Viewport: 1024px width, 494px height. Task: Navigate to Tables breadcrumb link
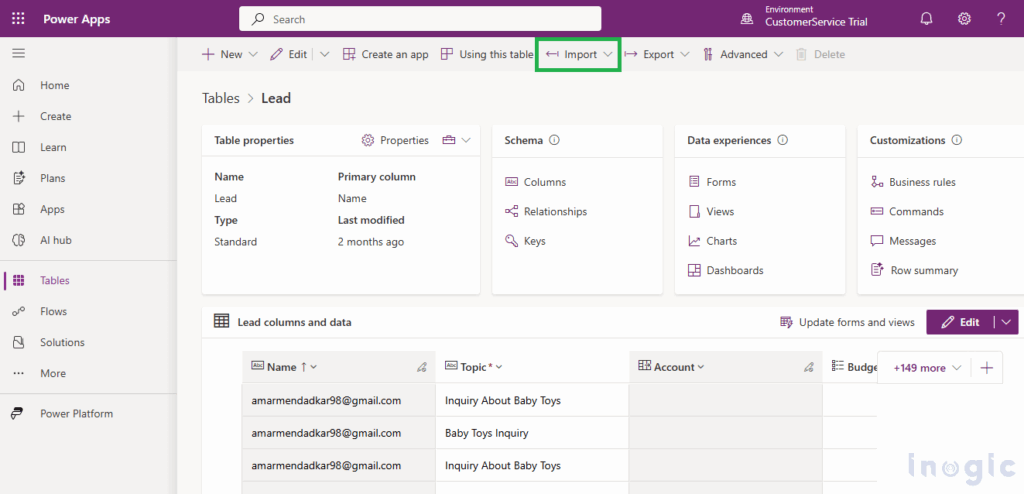[221, 98]
